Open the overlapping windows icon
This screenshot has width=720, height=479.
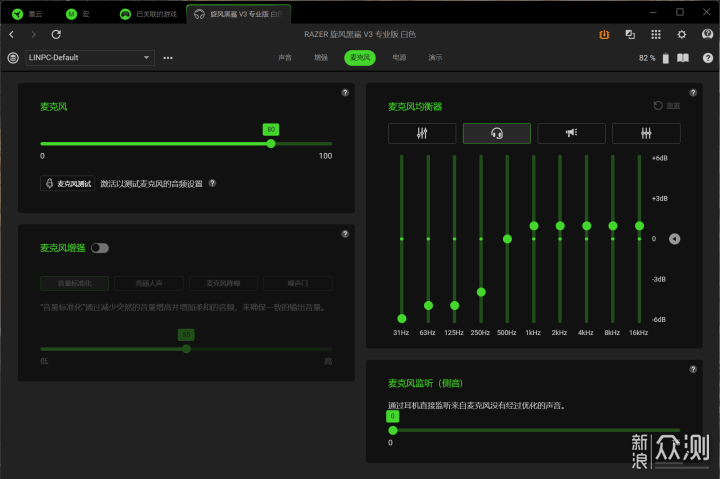click(630, 34)
